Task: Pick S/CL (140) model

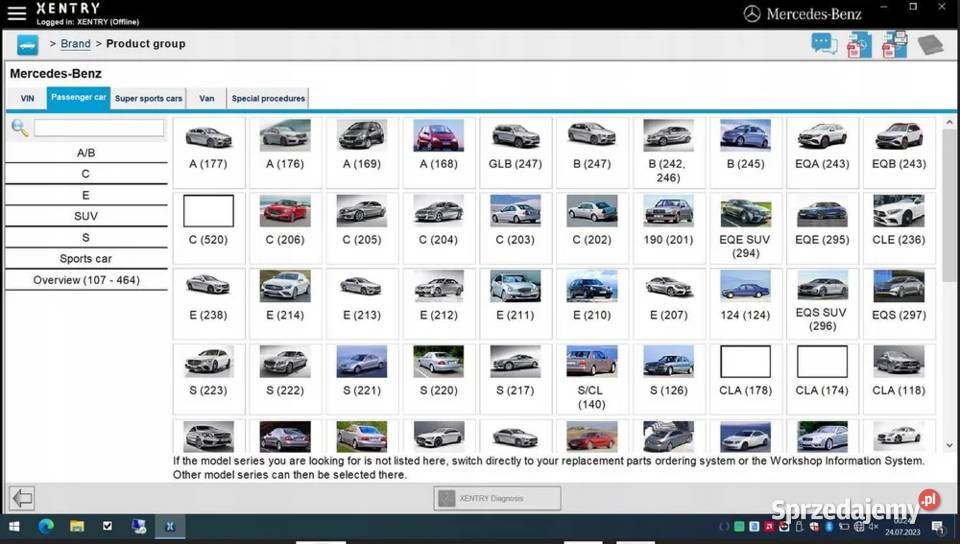Action: click(592, 379)
